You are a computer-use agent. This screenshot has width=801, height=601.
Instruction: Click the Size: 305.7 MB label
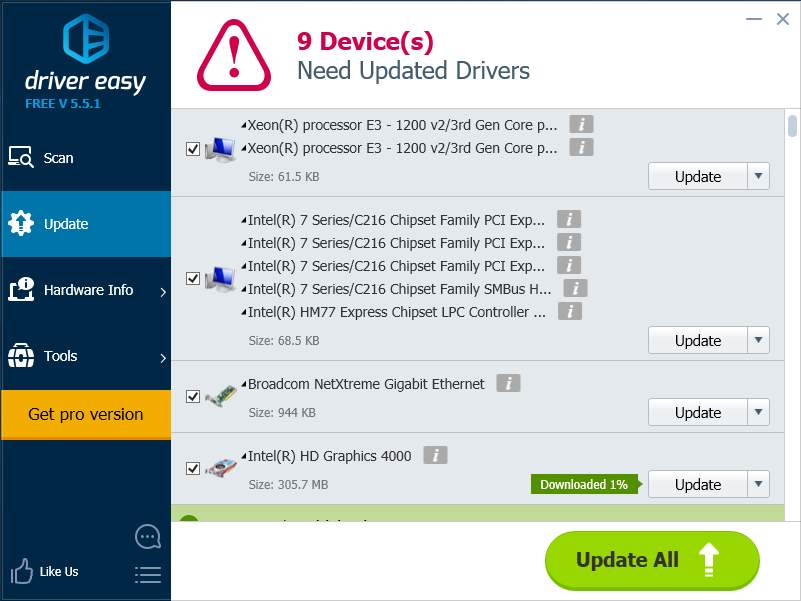[288, 484]
